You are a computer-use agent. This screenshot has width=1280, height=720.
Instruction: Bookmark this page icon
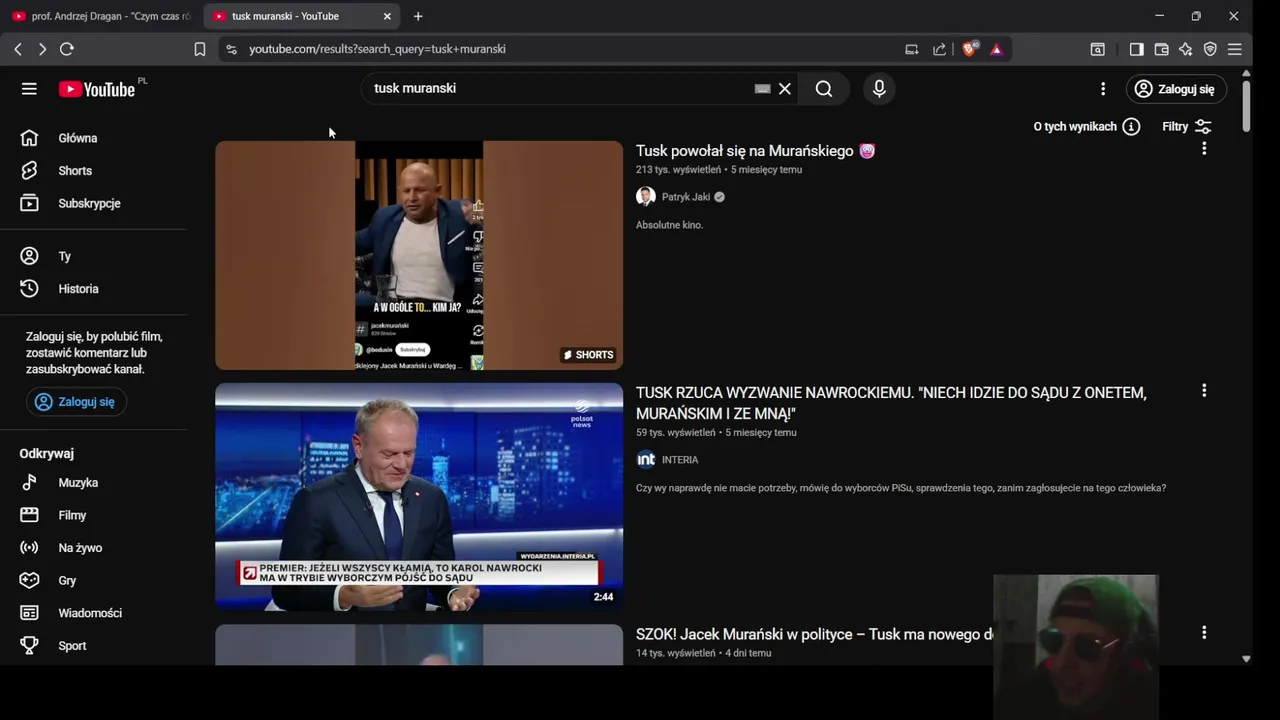tap(200, 49)
